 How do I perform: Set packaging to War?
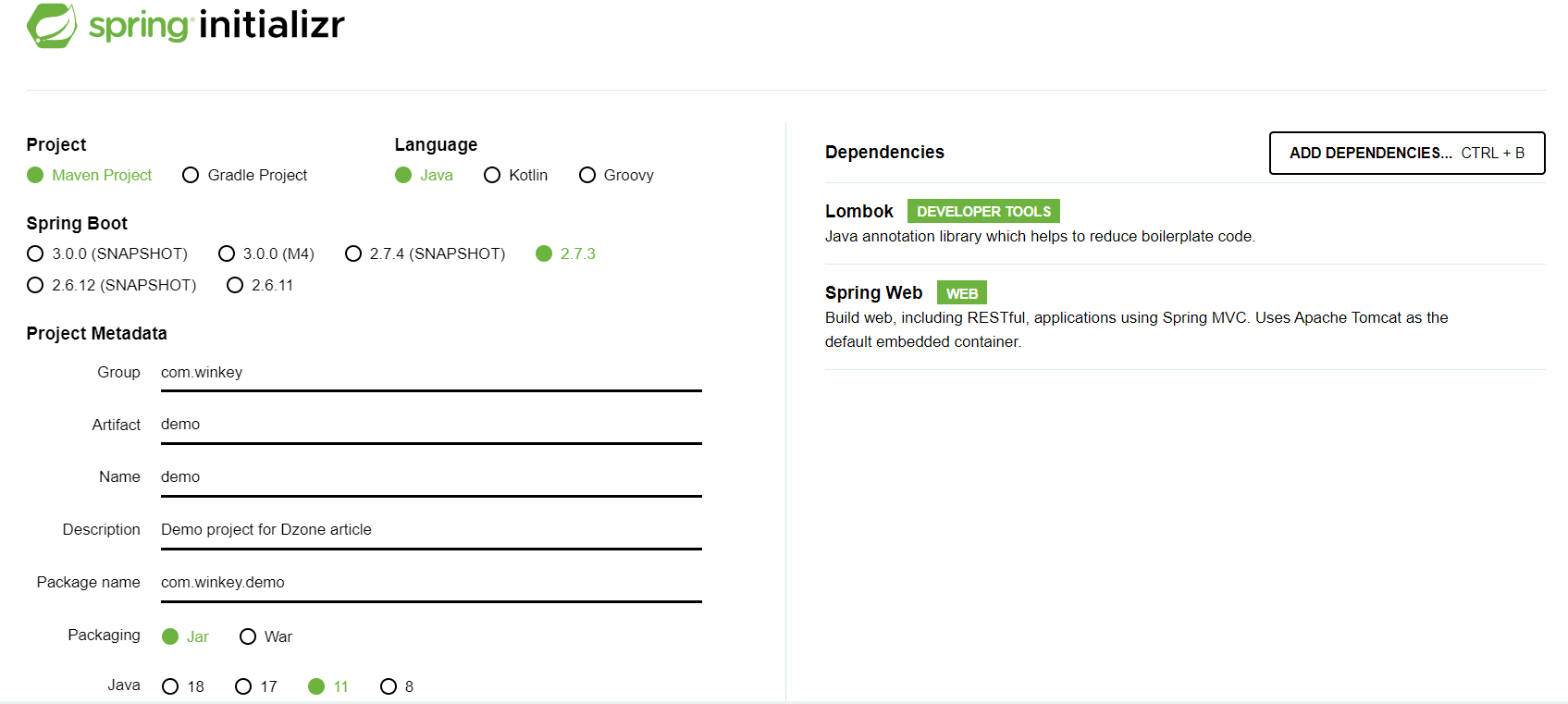coord(248,636)
